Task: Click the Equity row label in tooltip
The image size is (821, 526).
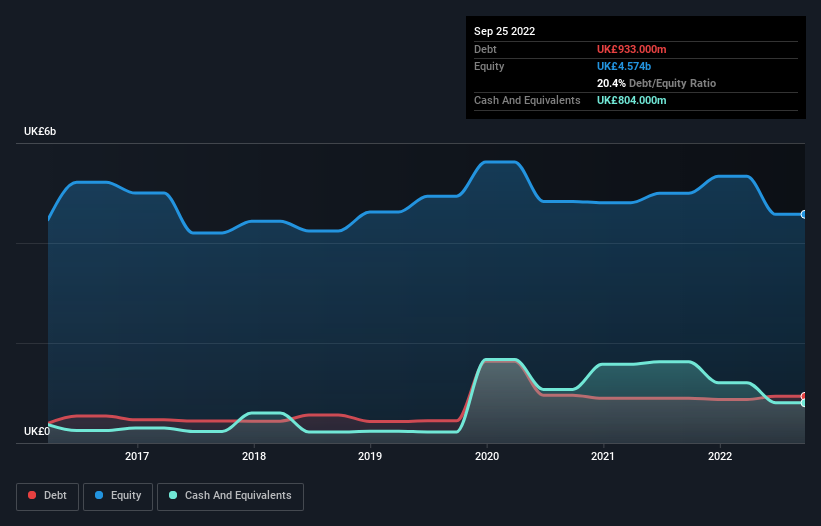Action: point(489,66)
